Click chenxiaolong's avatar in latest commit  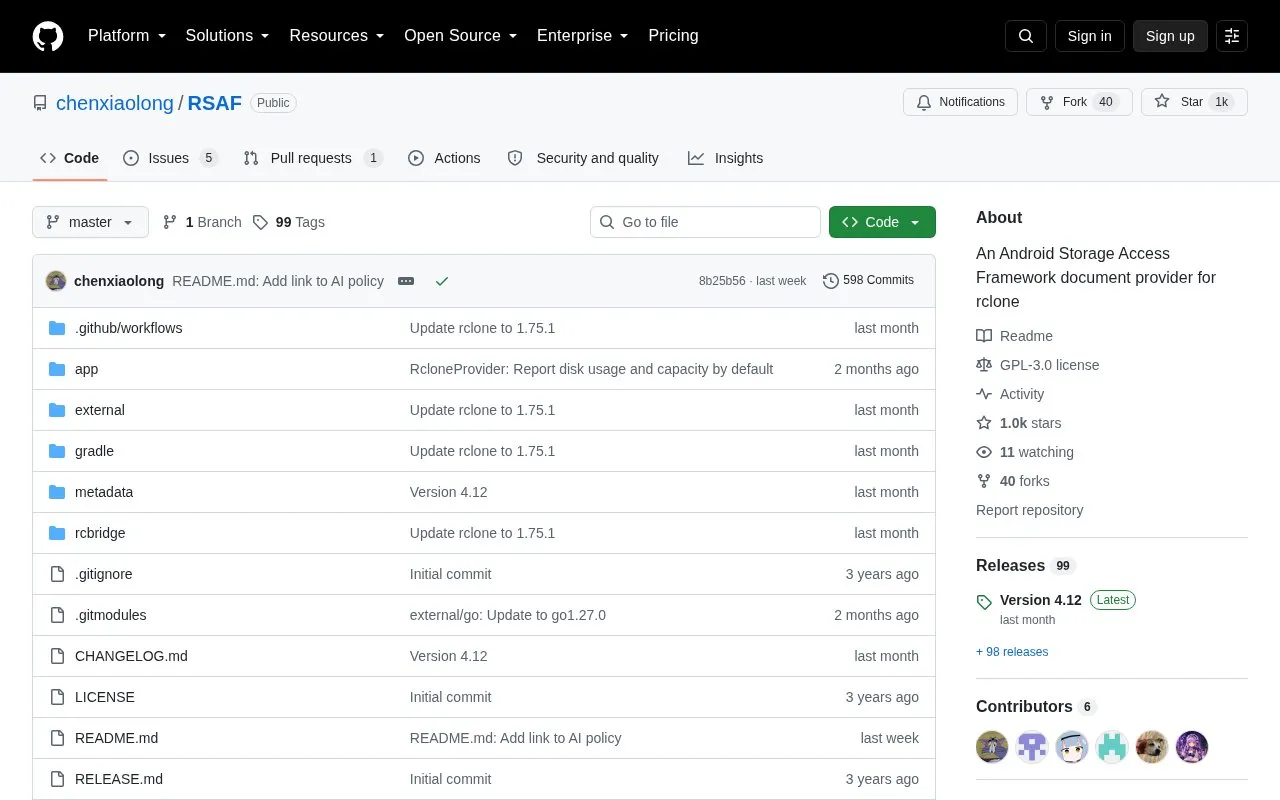pyautogui.click(x=56, y=281)
